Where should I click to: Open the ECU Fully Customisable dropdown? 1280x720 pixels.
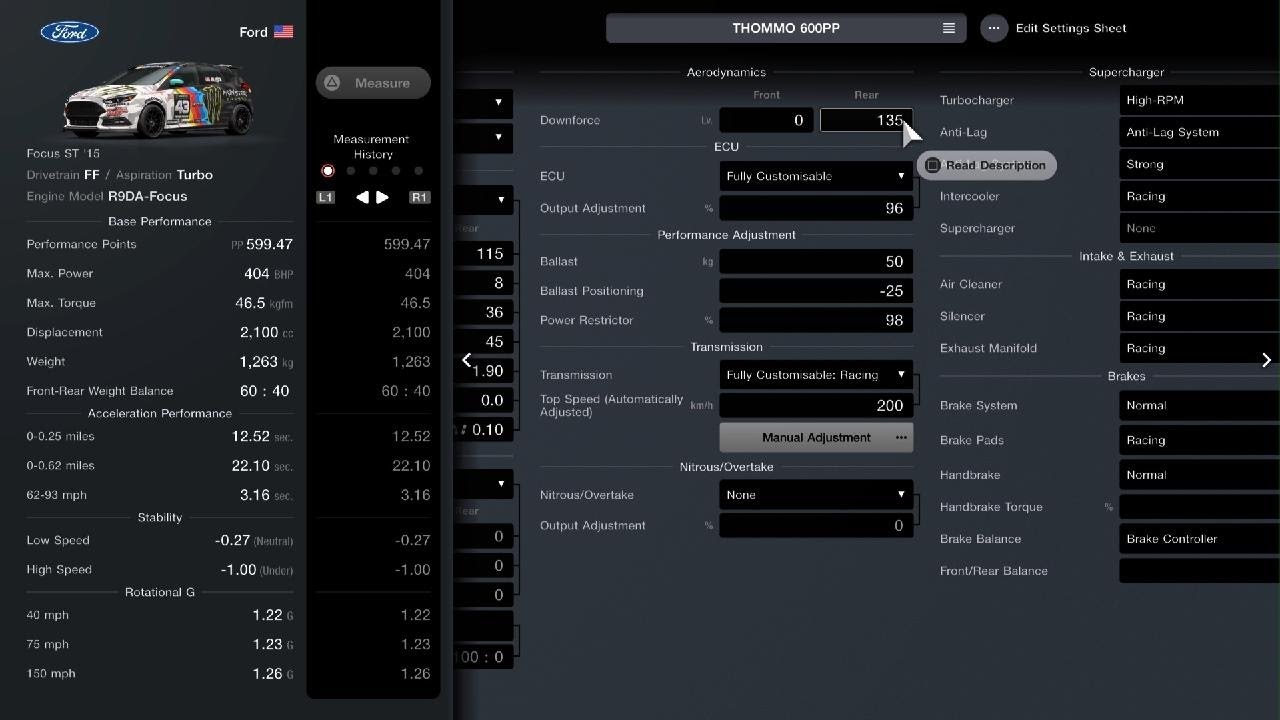tap(816, 176)
